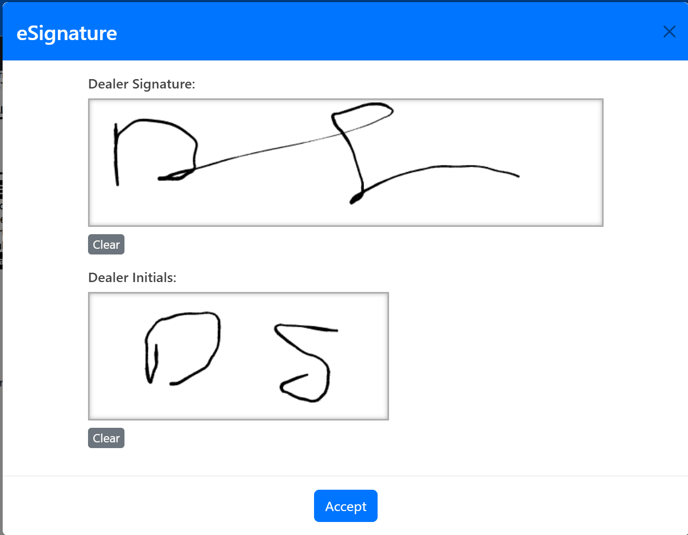The image size is (688, 535).
Task: Click the Dealer Signature label
Action: [x=142, y=84]
